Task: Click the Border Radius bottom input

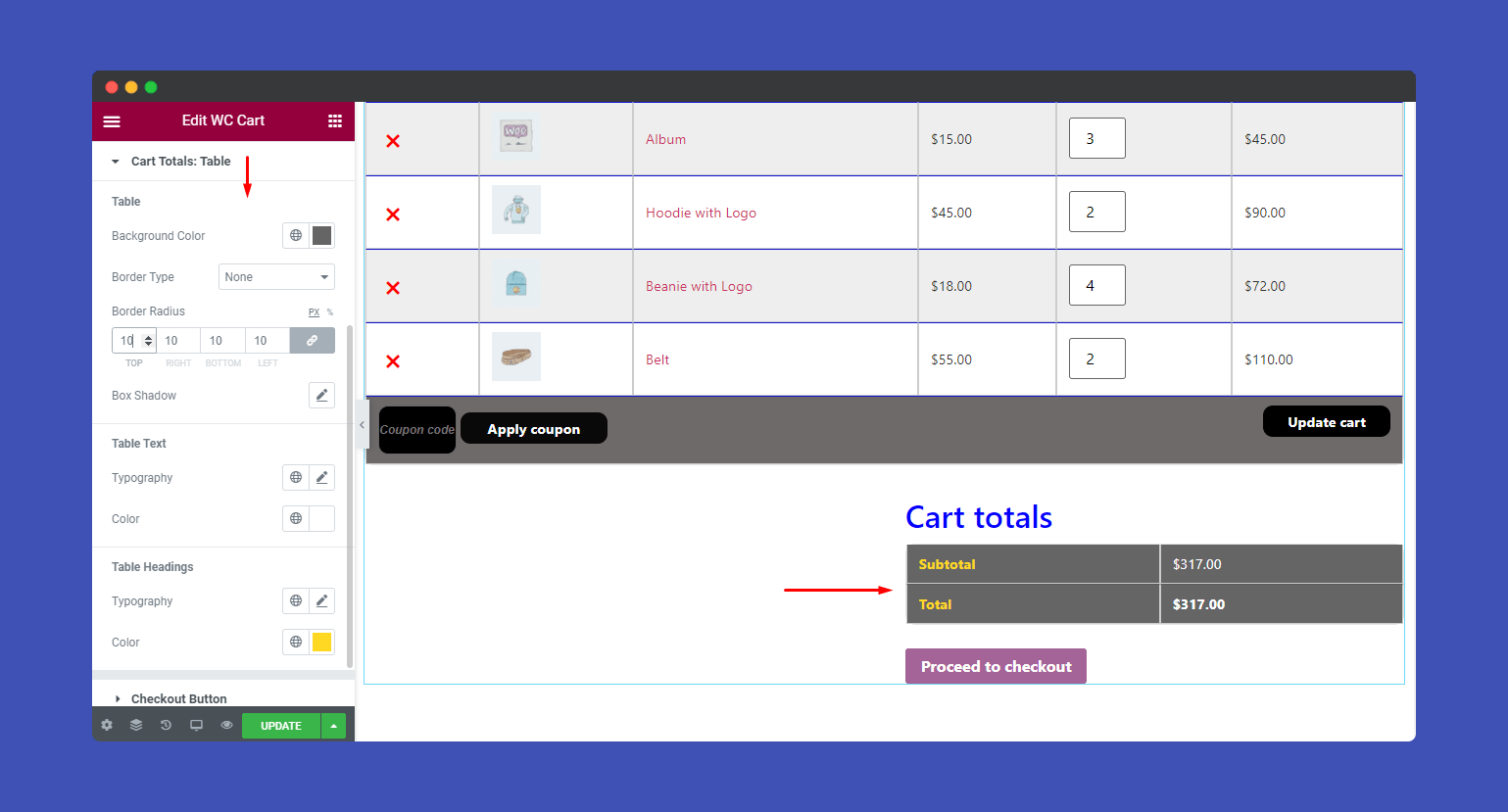Action: [222, 340]
